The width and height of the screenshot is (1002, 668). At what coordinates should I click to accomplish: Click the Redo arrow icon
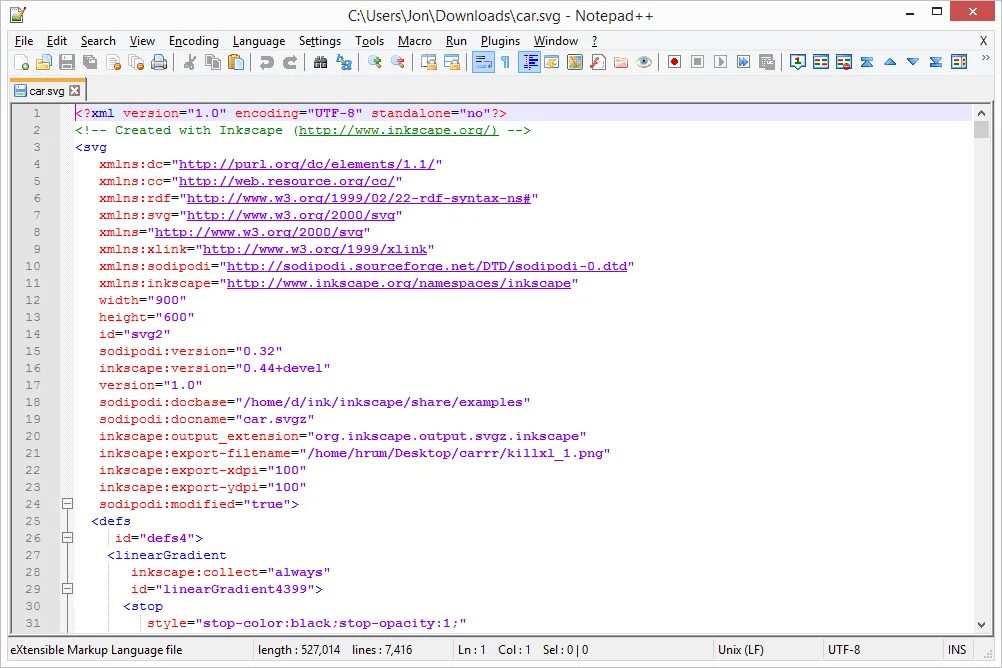point(289,62)
